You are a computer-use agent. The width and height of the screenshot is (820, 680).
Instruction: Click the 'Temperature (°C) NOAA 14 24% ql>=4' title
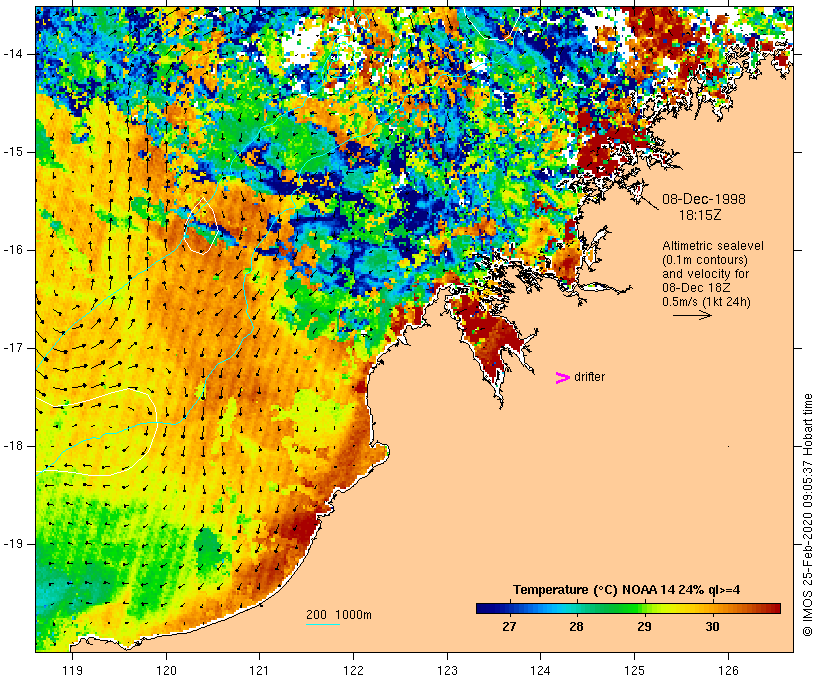click(627, 590)
